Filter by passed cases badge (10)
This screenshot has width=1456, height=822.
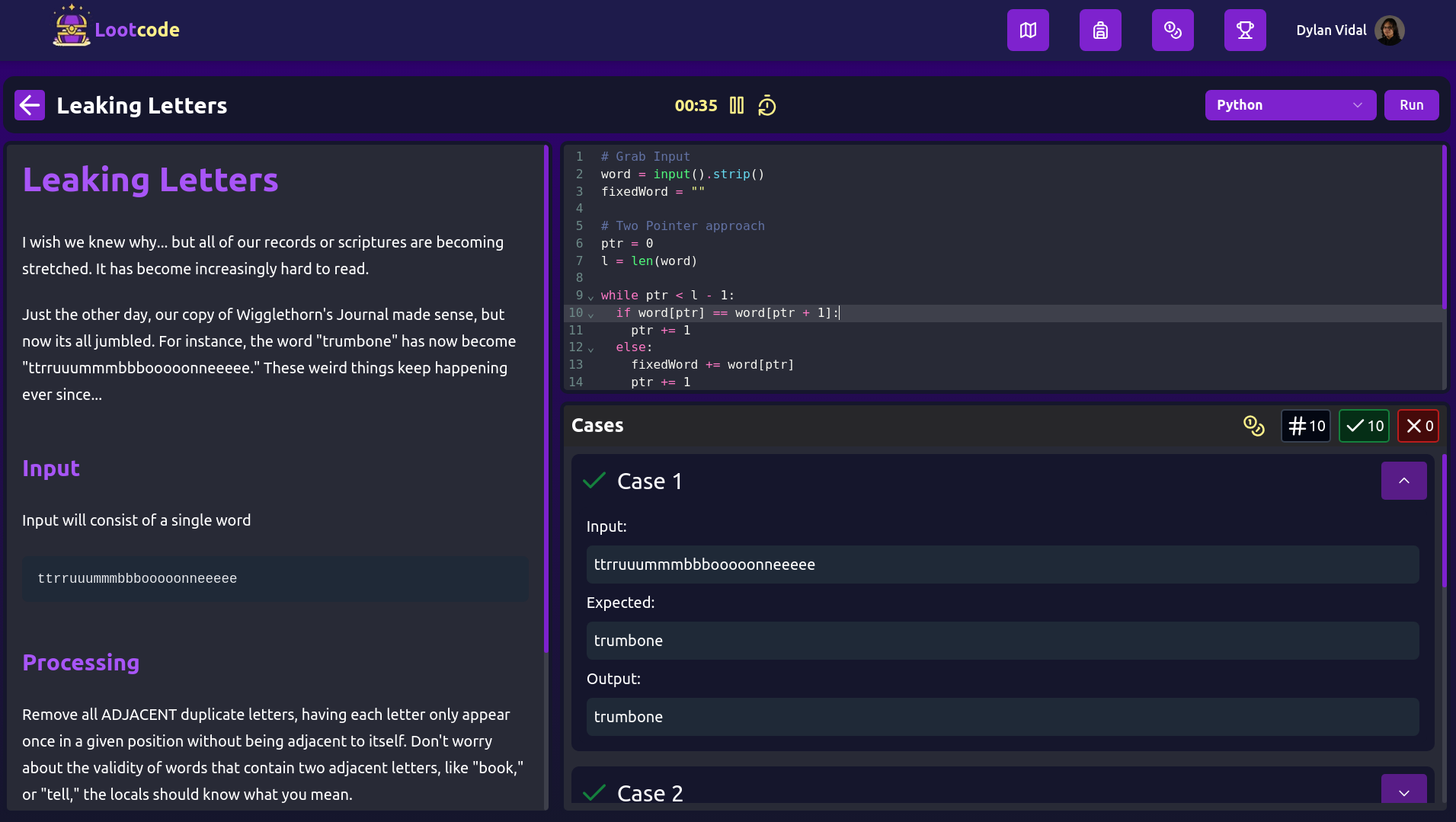1364,426
